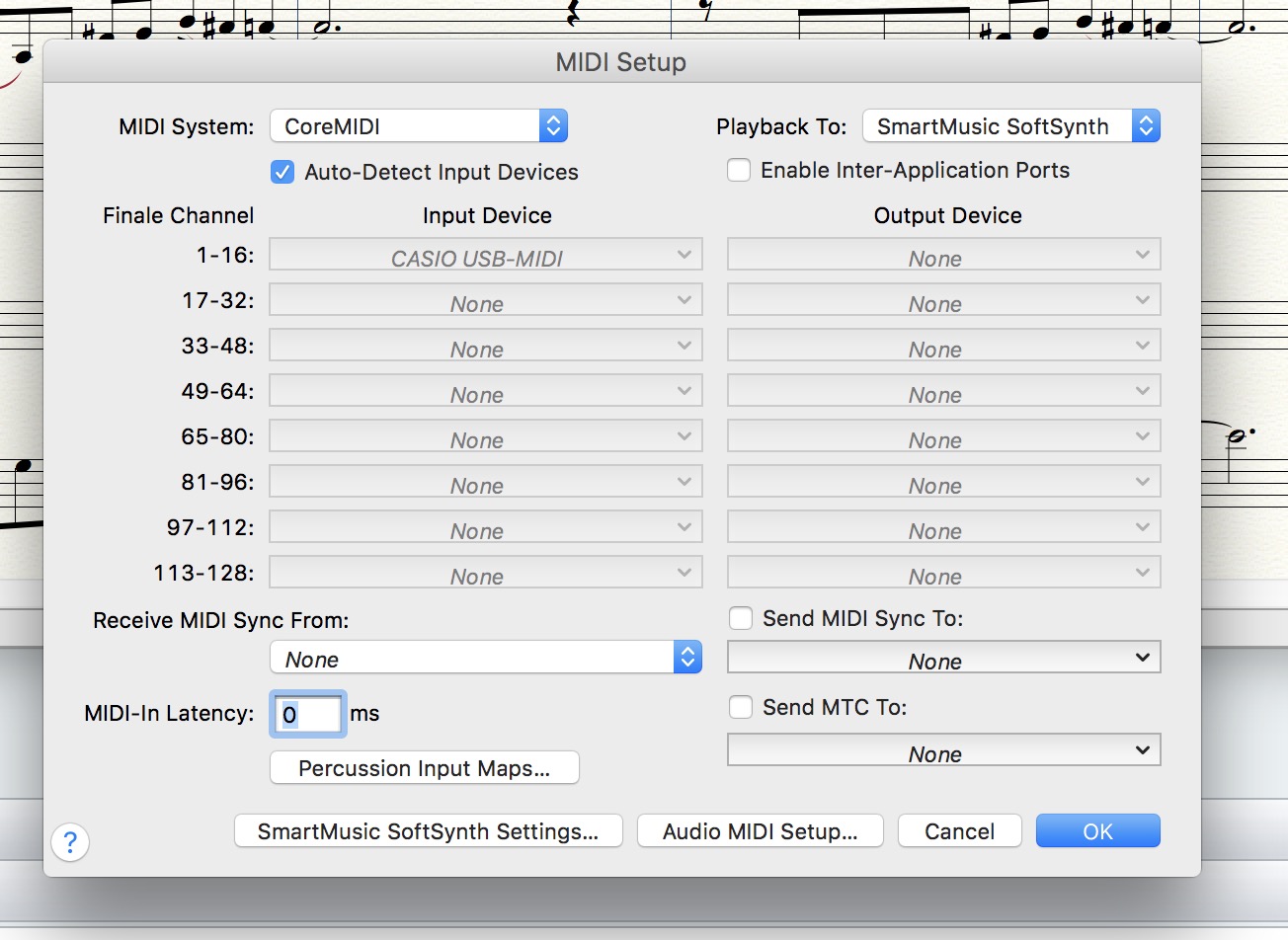Uncheck Auto-Detect Input Devices
Image resolution: width=1288 pixels, height=940 pixels.
(282, 172)
